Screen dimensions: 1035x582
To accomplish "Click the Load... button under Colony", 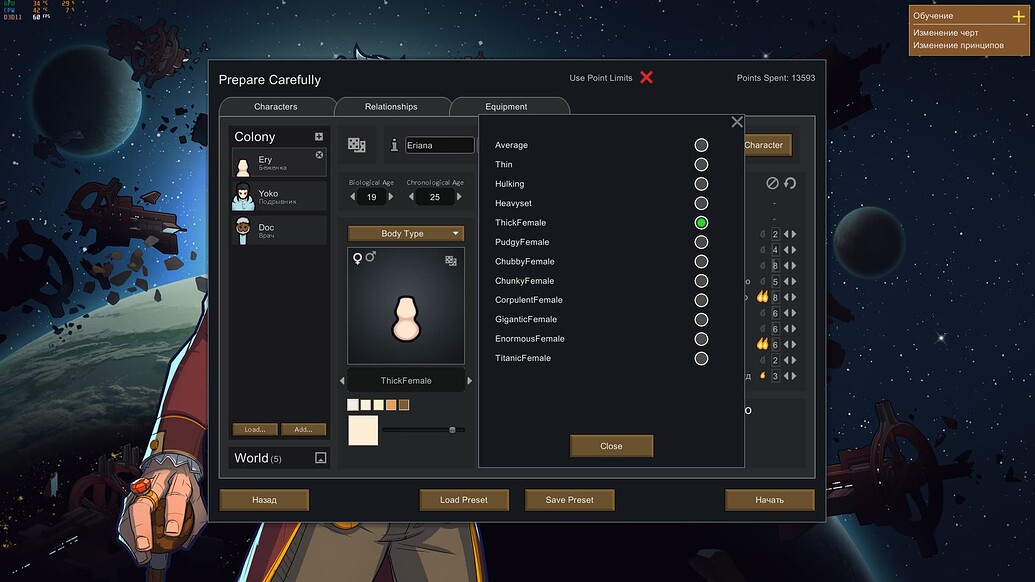I will tap(255, 430).
